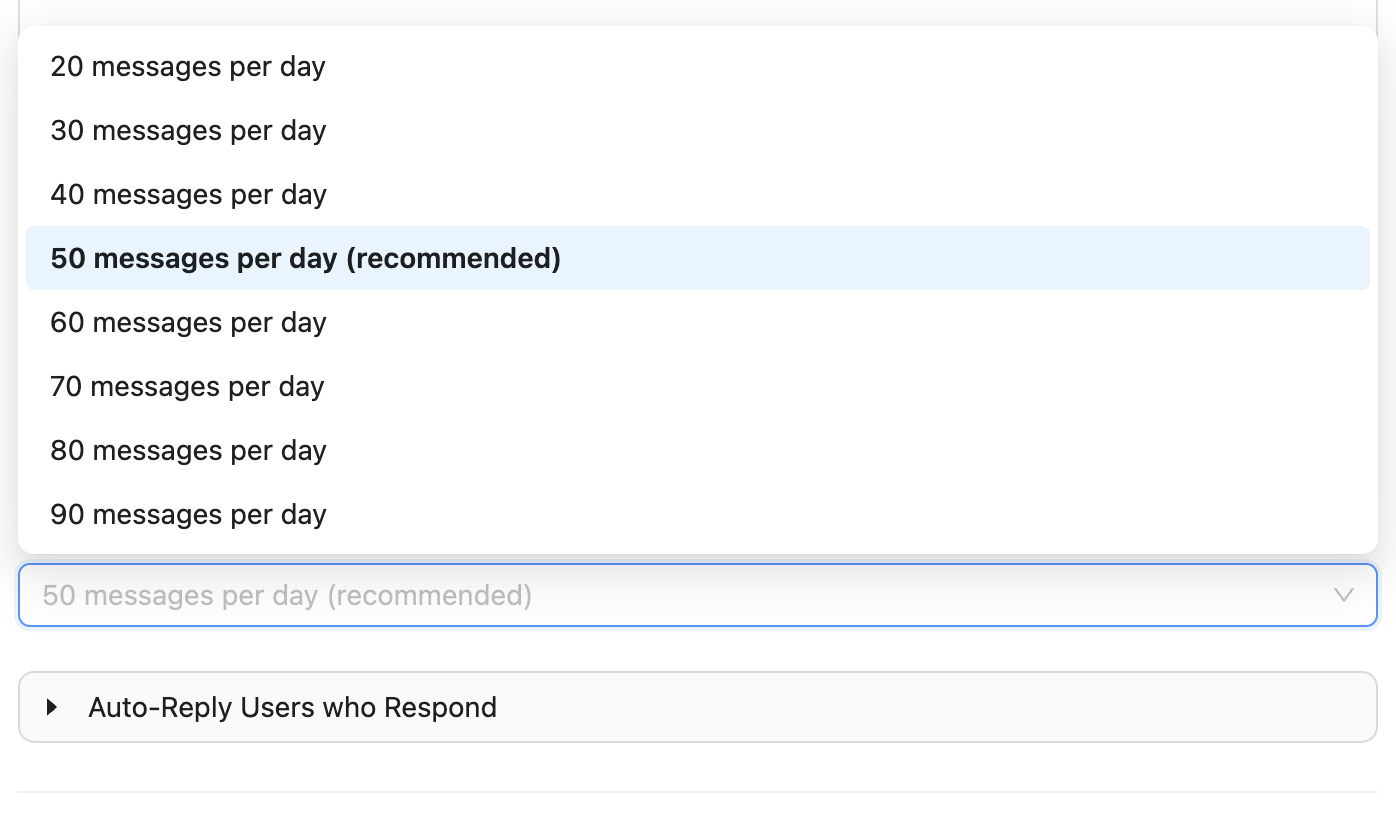
Task: Open the messages per day combo box
Action: click(697, 595)
